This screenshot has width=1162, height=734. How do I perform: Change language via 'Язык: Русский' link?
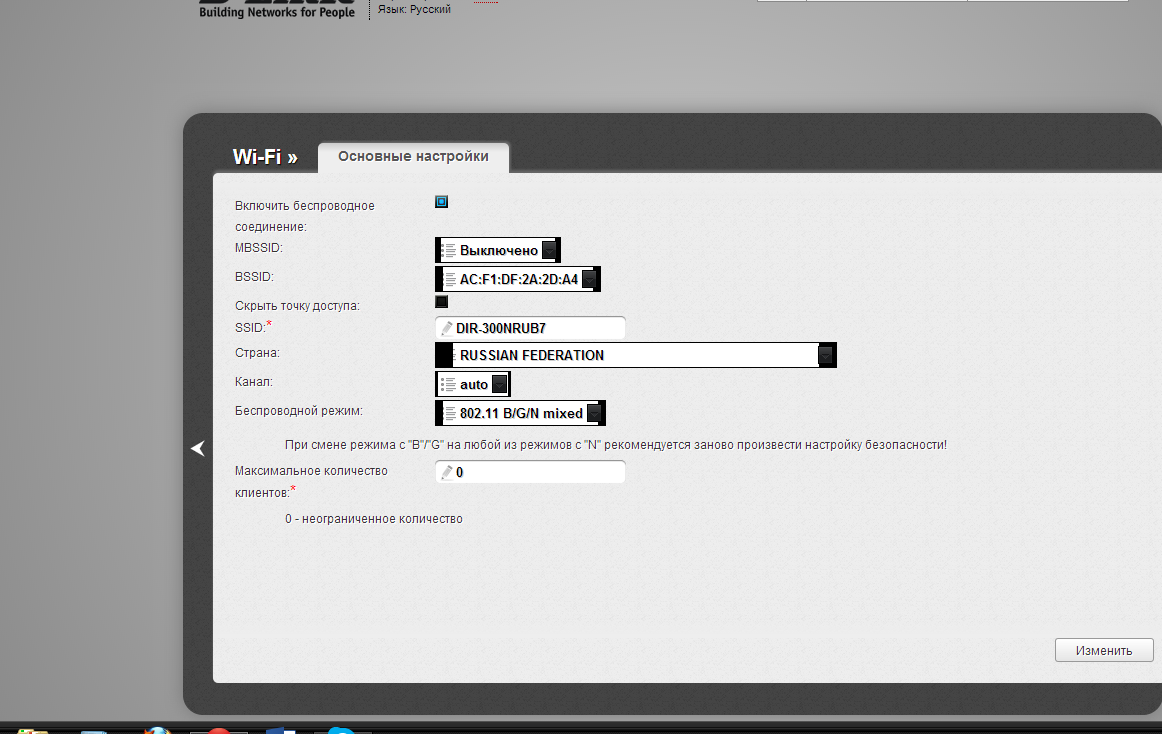(x=414, y=9)
